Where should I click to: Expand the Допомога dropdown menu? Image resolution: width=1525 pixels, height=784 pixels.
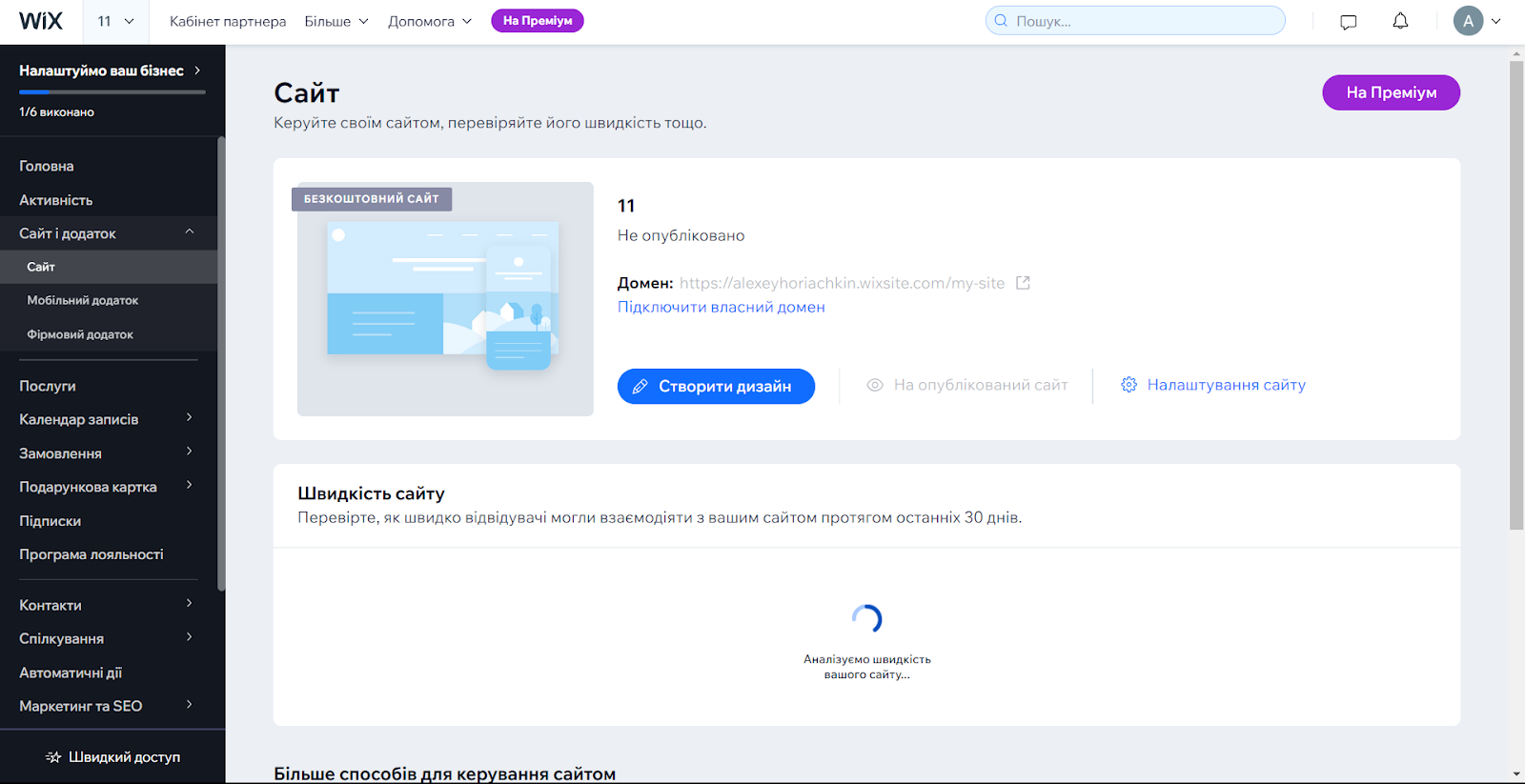pyautogui.click(x=429, y=21)
